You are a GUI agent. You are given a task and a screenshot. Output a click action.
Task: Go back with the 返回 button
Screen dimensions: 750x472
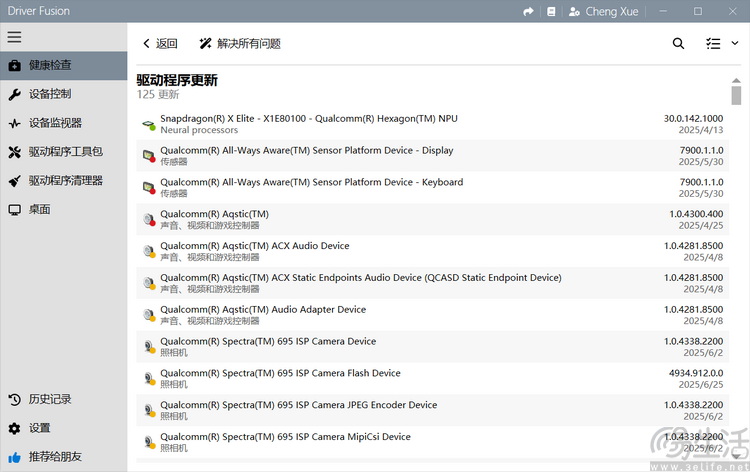pyautogui.click(x=159, y=44)
